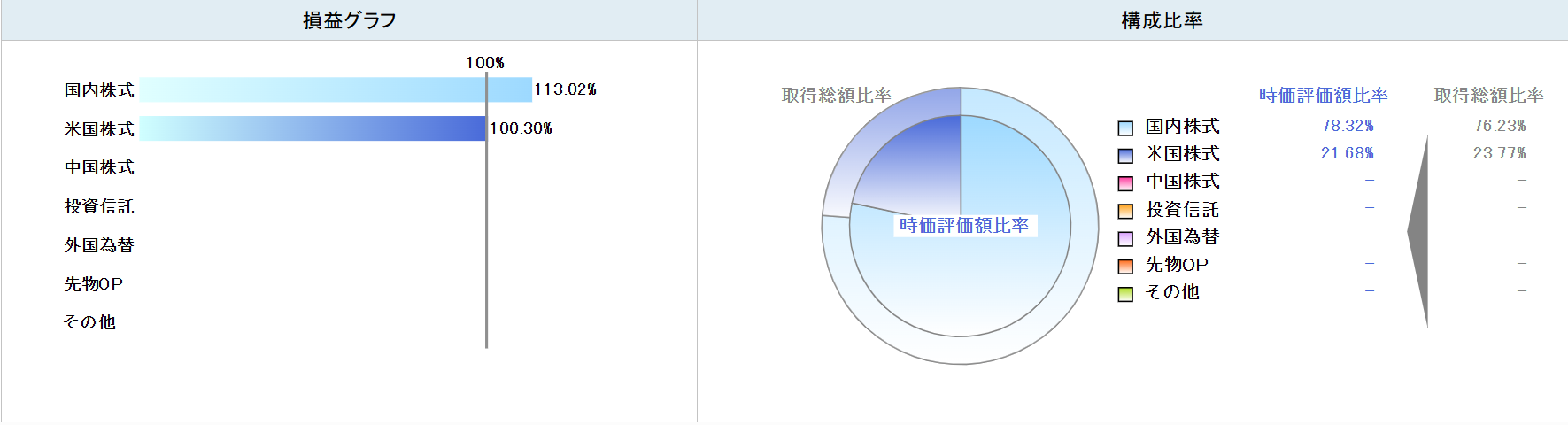Open the 構成比率 panel header

1162,20
